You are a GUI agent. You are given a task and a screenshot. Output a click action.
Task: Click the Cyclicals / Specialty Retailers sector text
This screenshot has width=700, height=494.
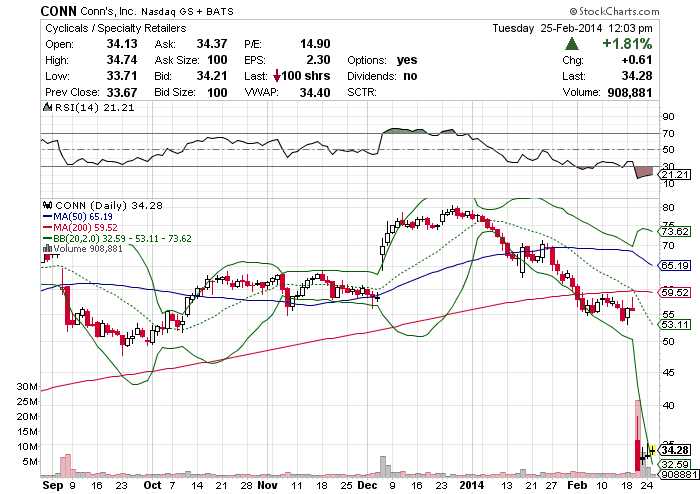(x=116, y=28)
